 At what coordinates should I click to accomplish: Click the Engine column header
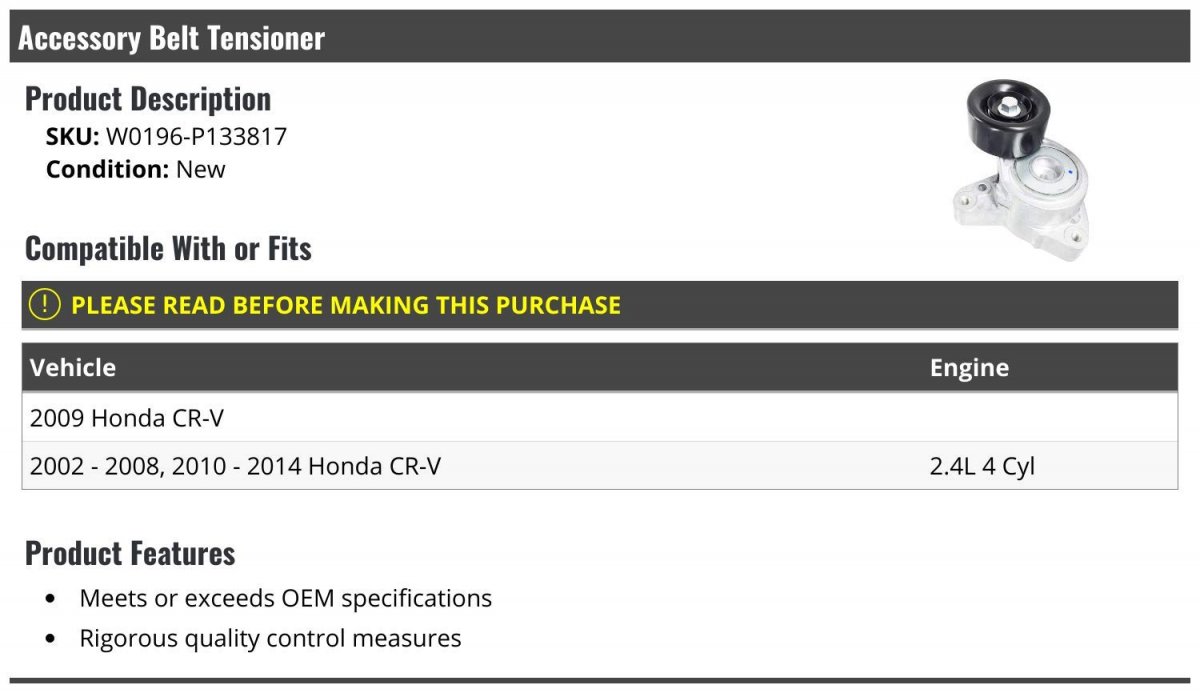pyautogui.click(x=969, y=367)
